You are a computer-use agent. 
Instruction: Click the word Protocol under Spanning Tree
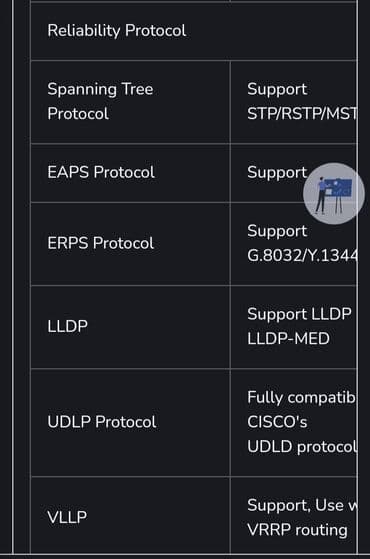pyautogui.click(x=78, y=114)
